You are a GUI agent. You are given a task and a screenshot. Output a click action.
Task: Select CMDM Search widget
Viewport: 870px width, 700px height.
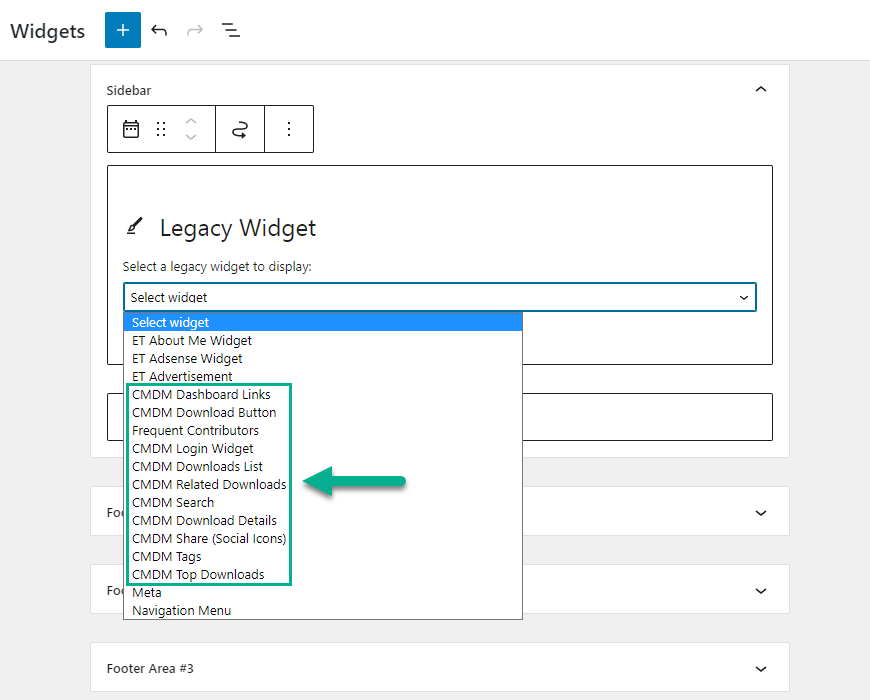[323, 503]
